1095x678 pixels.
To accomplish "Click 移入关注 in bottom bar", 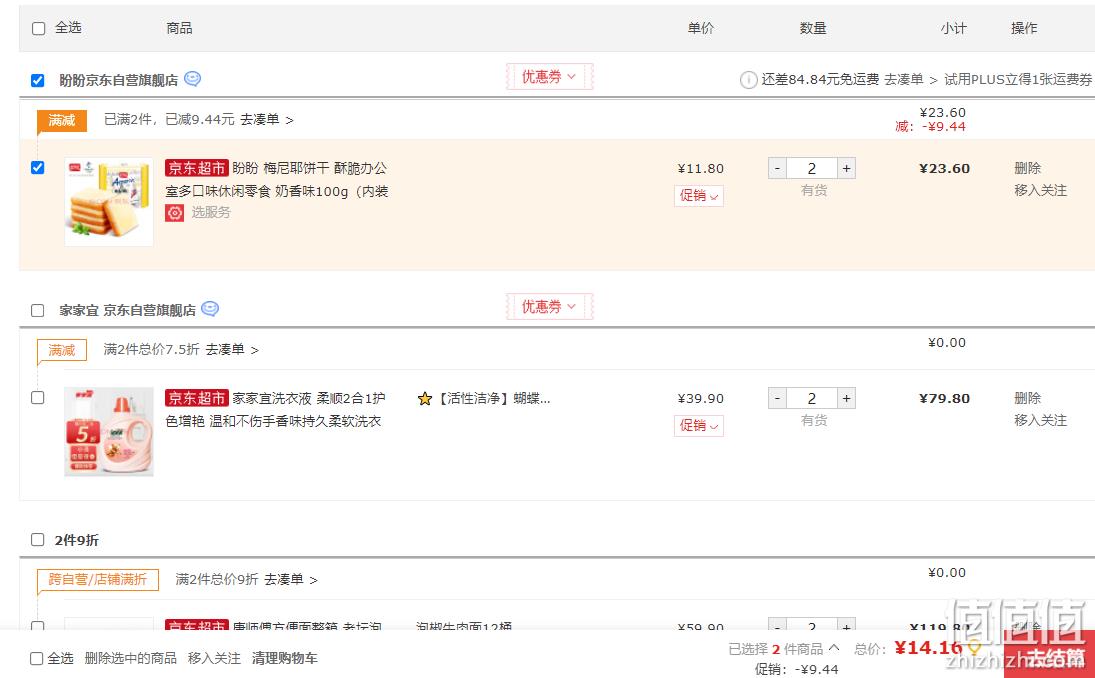I will pos(214,658).
